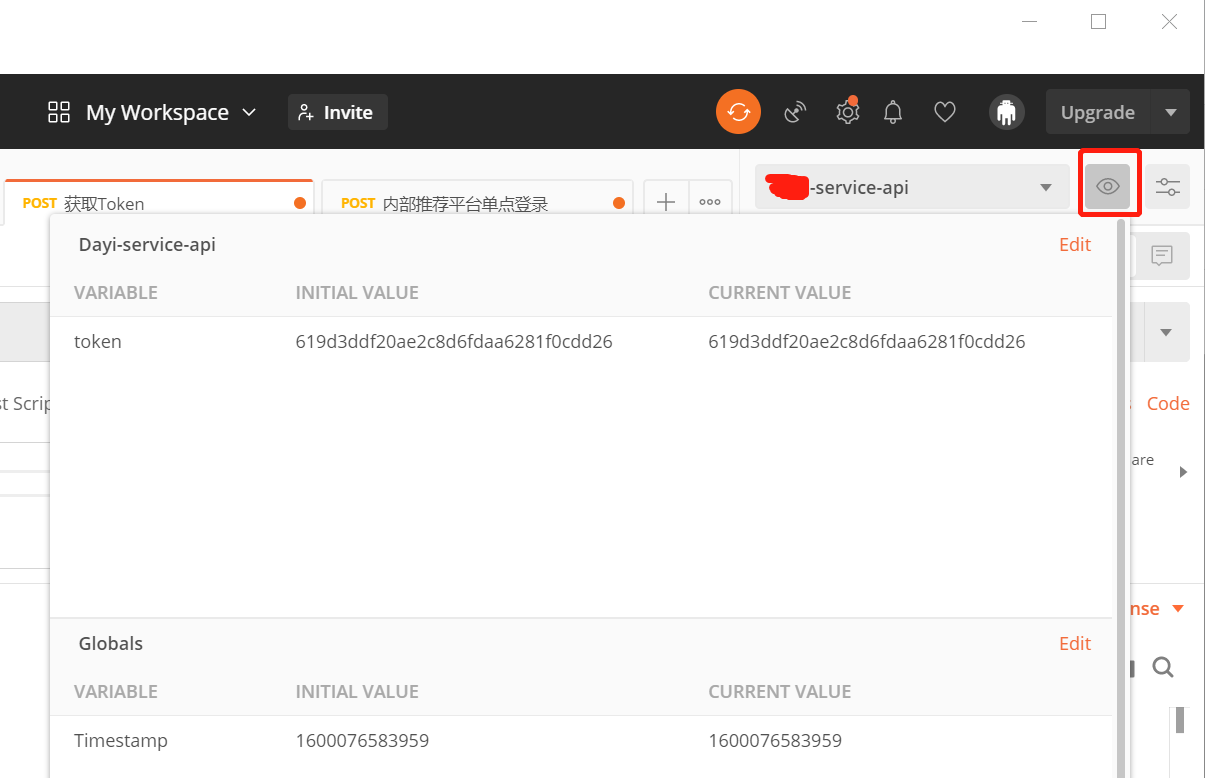Click the search magnifier in the response panel
Screen dimensions: 1205x778
(1163, 667)
